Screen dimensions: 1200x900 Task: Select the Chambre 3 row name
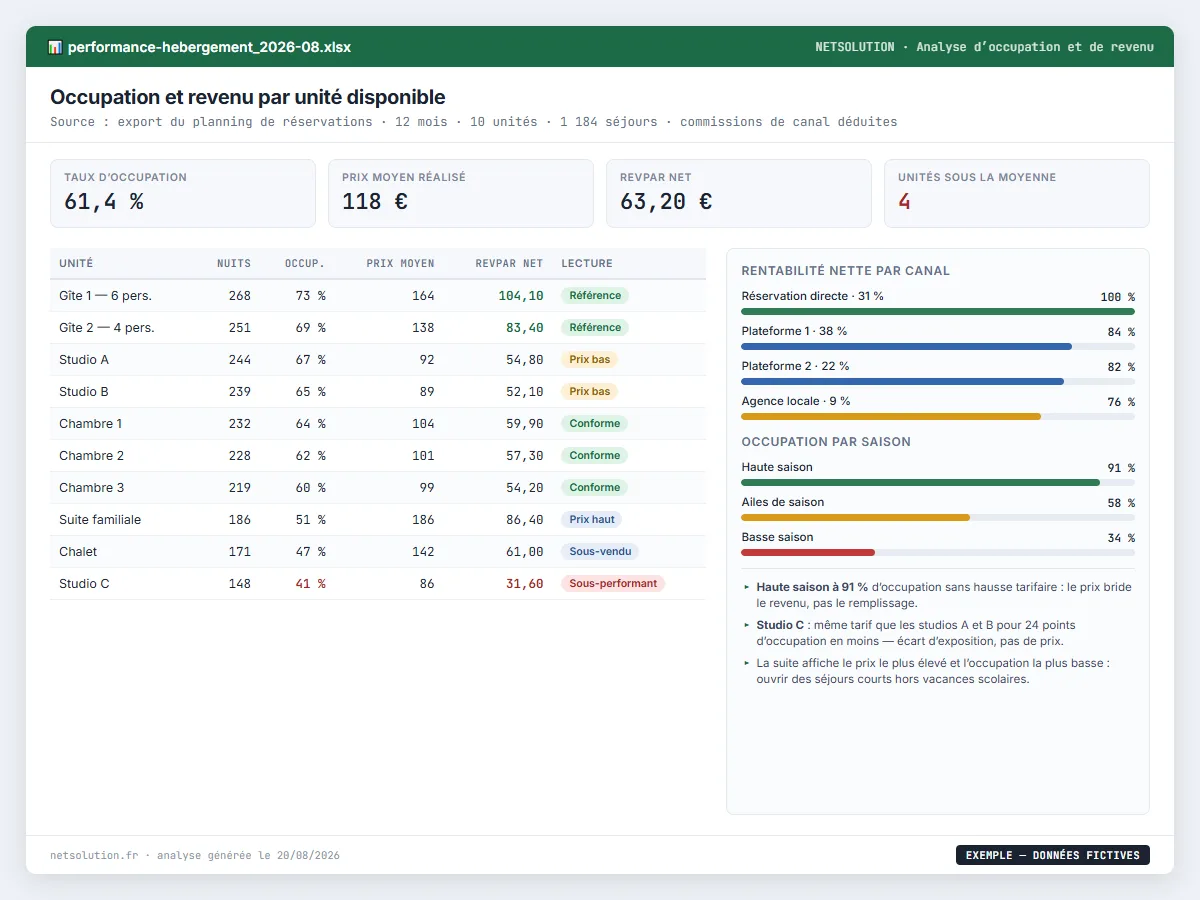click(x=92, y=488)
